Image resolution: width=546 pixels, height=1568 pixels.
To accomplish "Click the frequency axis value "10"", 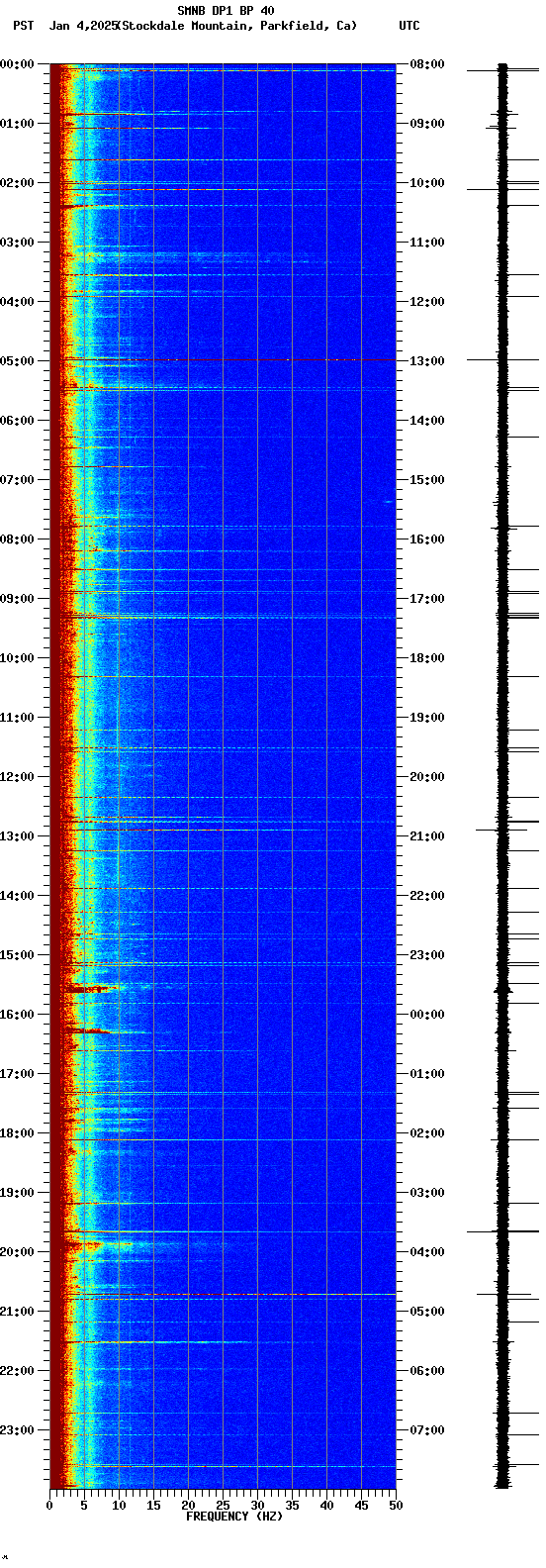I will (x=119, y=1506).
